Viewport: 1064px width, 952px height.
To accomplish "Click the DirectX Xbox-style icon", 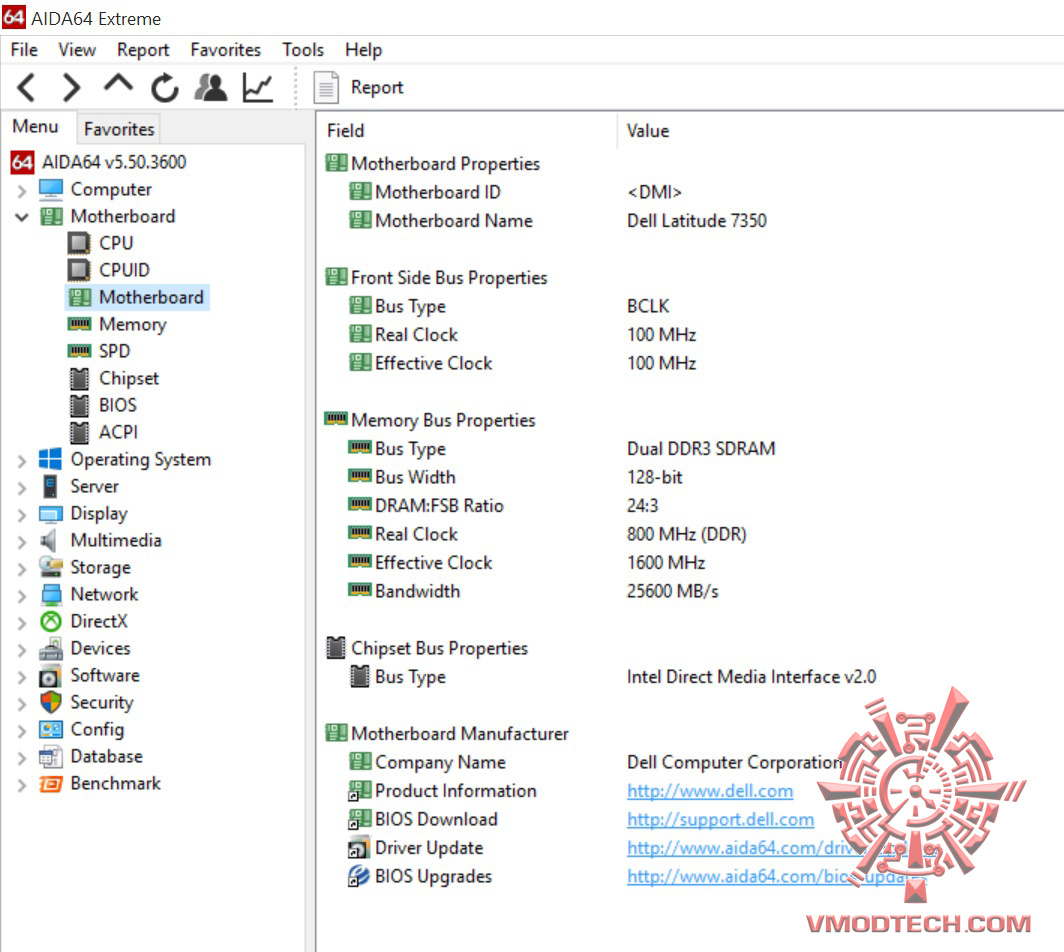I will (51, 621).
